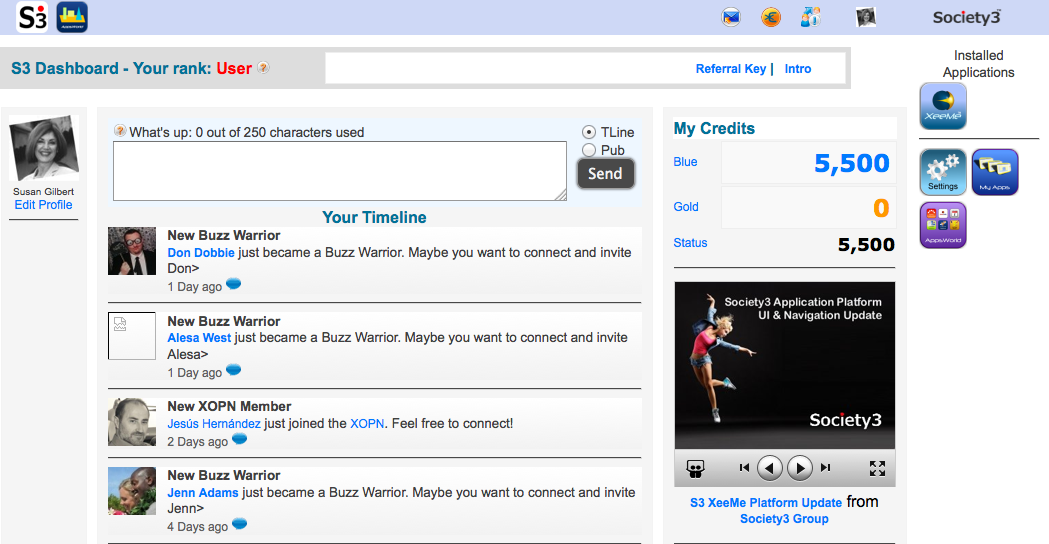Select the TLine radio button
Screen dimensions: 1049x544
pos(589,132)
